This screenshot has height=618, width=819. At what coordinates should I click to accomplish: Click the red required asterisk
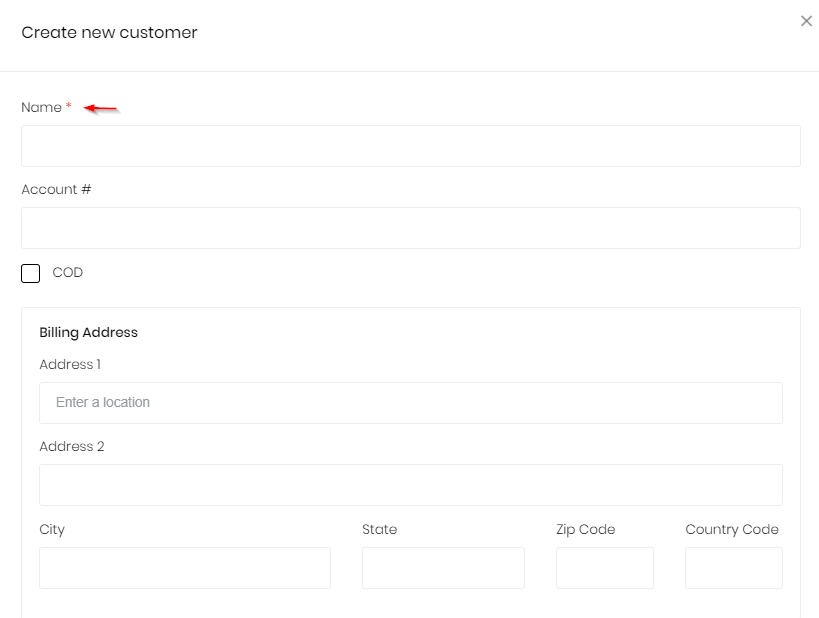point(68,107)
